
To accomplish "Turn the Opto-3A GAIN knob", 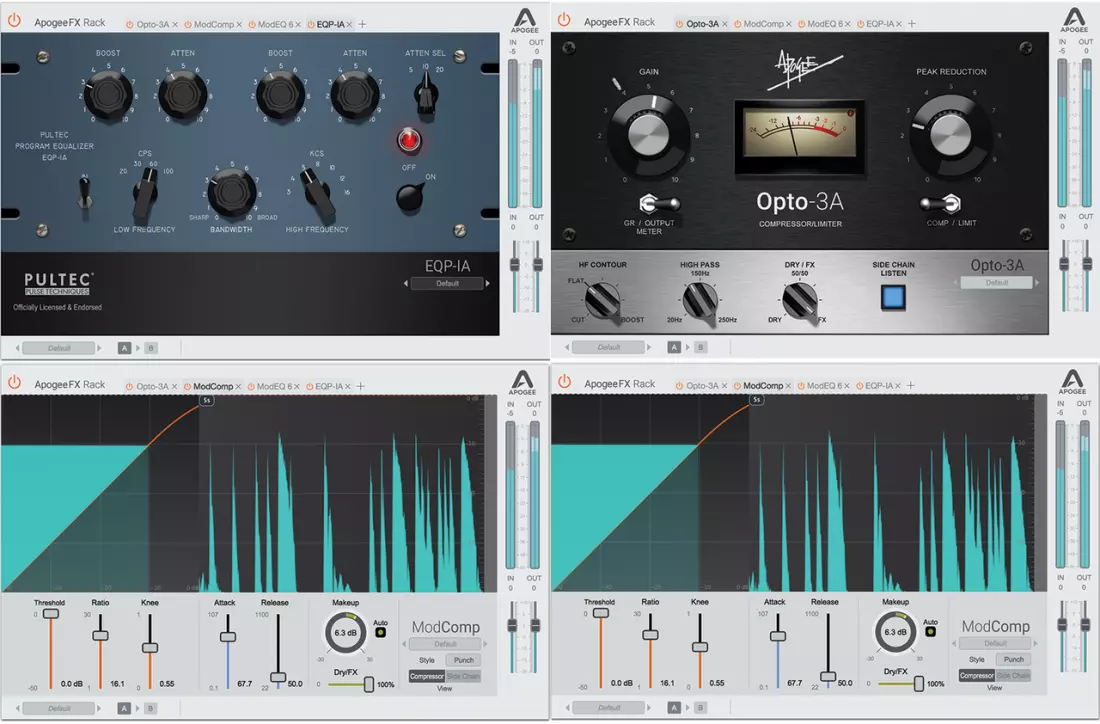I will tap(649, 135).
